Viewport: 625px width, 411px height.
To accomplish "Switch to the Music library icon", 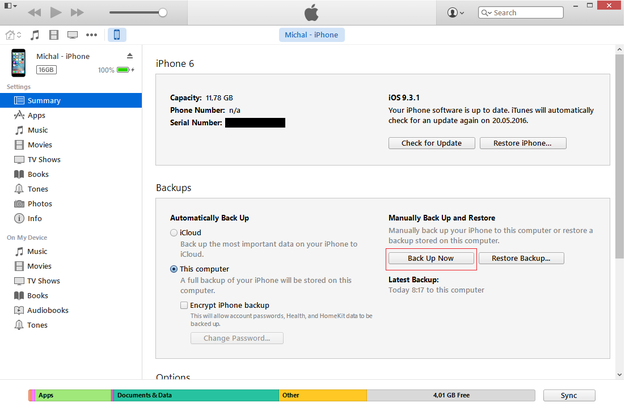I will click(x=35, y=35).
